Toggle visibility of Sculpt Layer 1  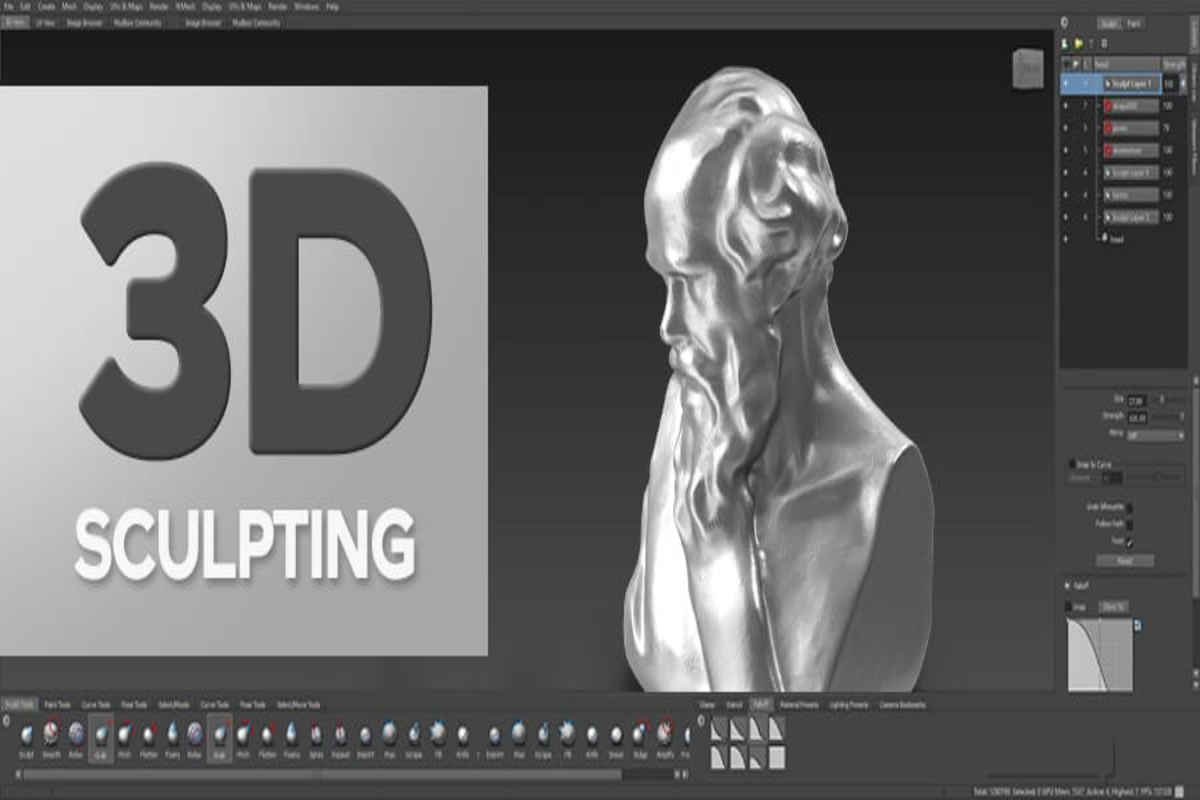click(x=1066, y=84)
